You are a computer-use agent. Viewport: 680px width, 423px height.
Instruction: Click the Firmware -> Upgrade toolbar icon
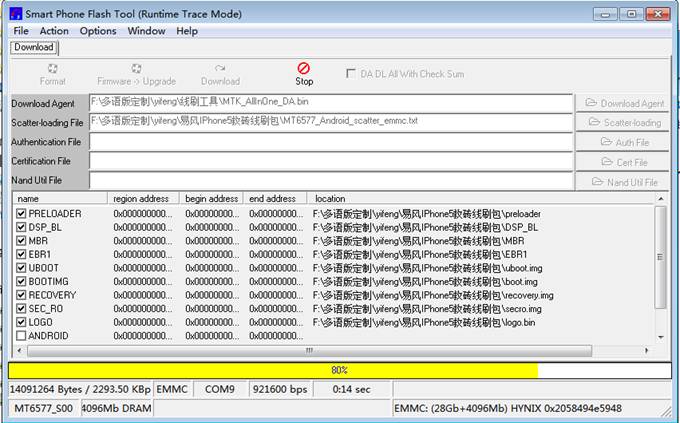(x=136, y=69)
